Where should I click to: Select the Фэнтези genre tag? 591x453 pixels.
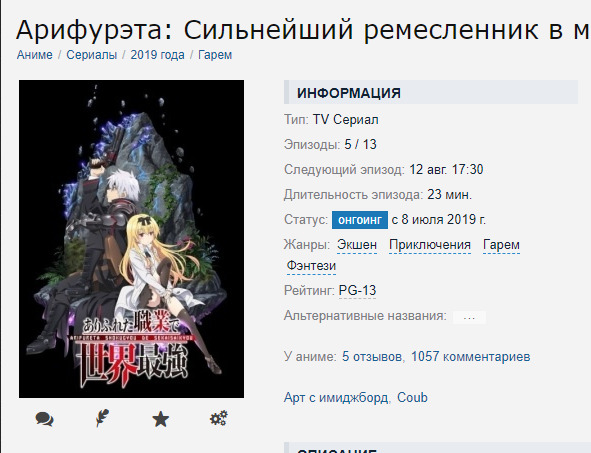pos(311,266)
